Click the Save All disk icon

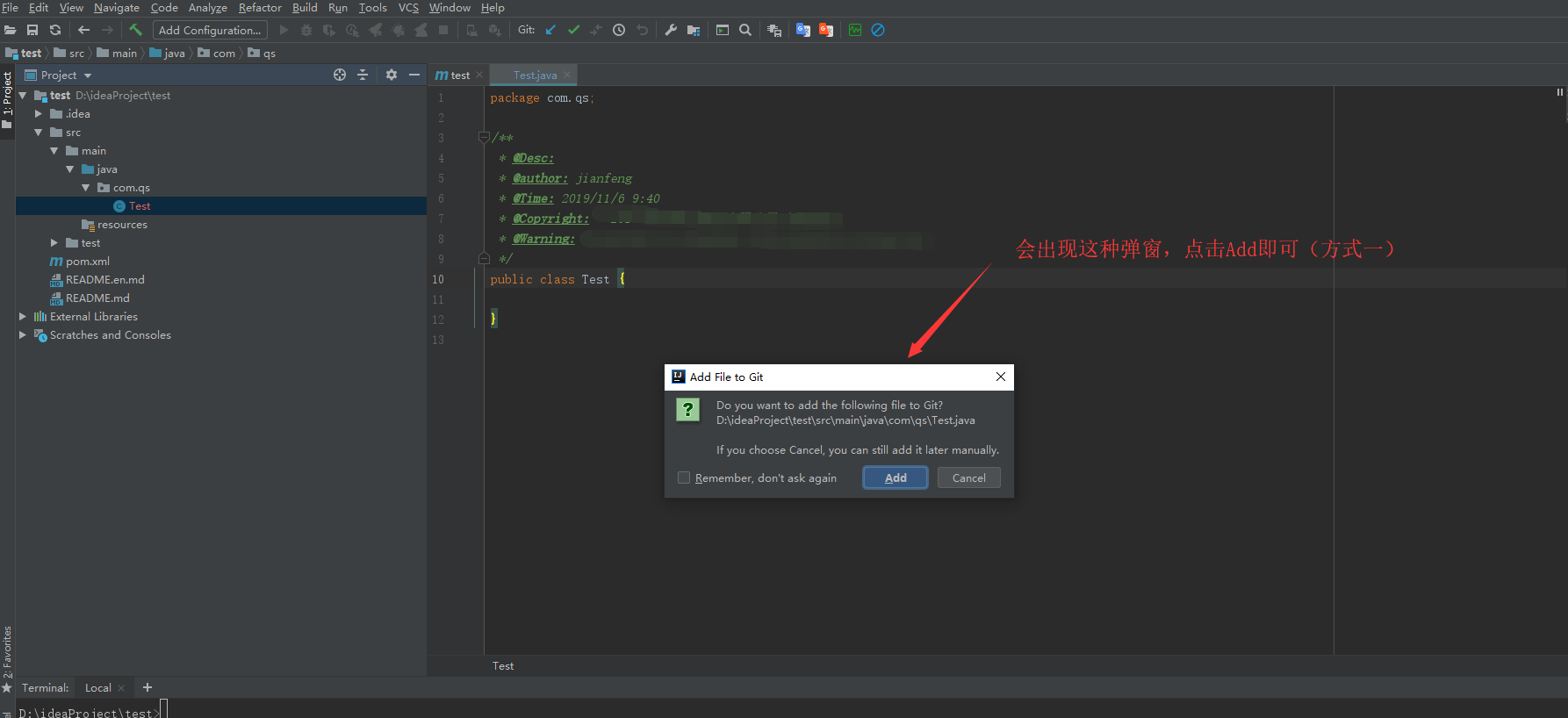[x=32, y=30]
